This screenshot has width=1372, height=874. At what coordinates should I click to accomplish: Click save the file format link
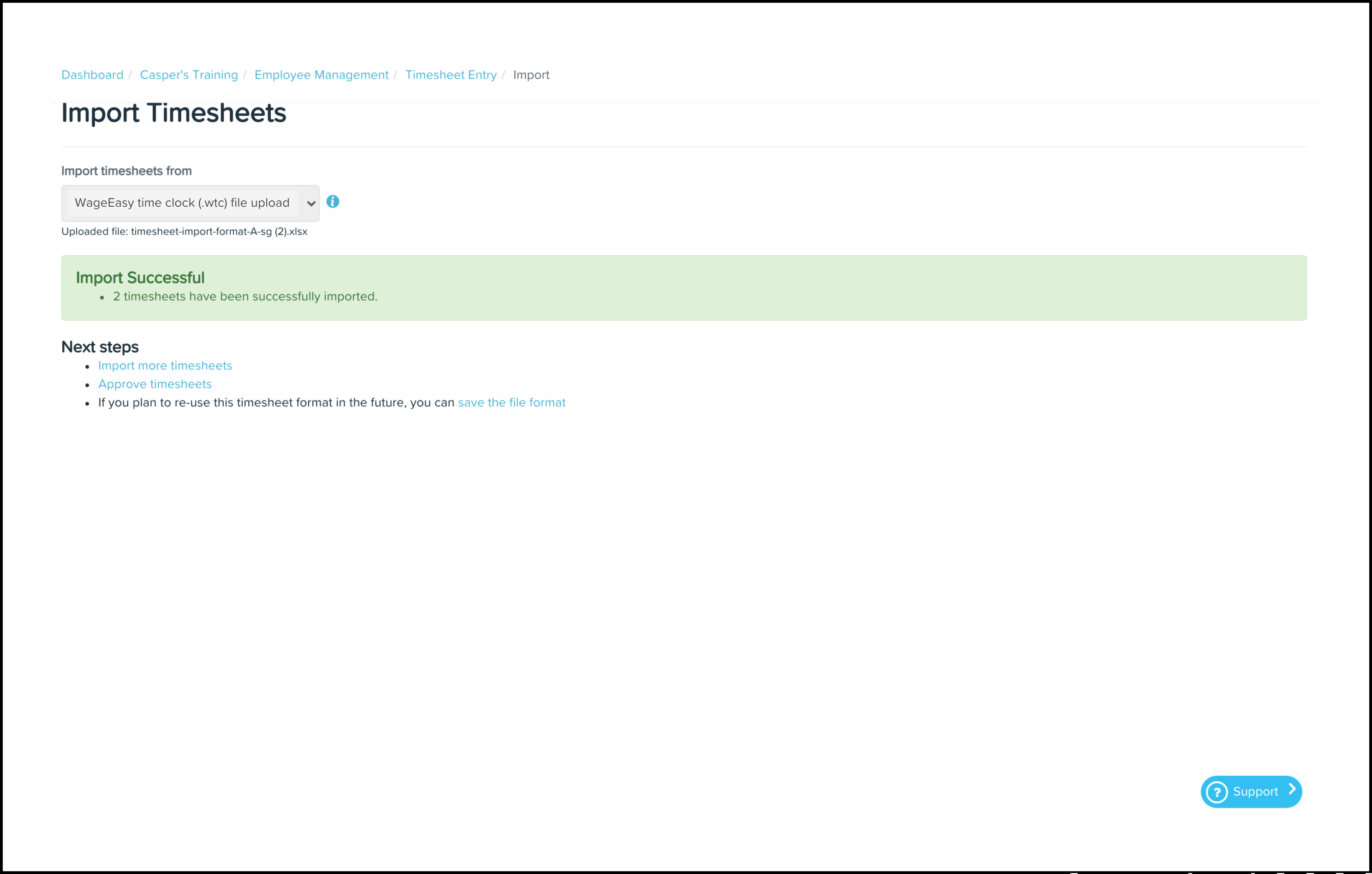point(511,403)
